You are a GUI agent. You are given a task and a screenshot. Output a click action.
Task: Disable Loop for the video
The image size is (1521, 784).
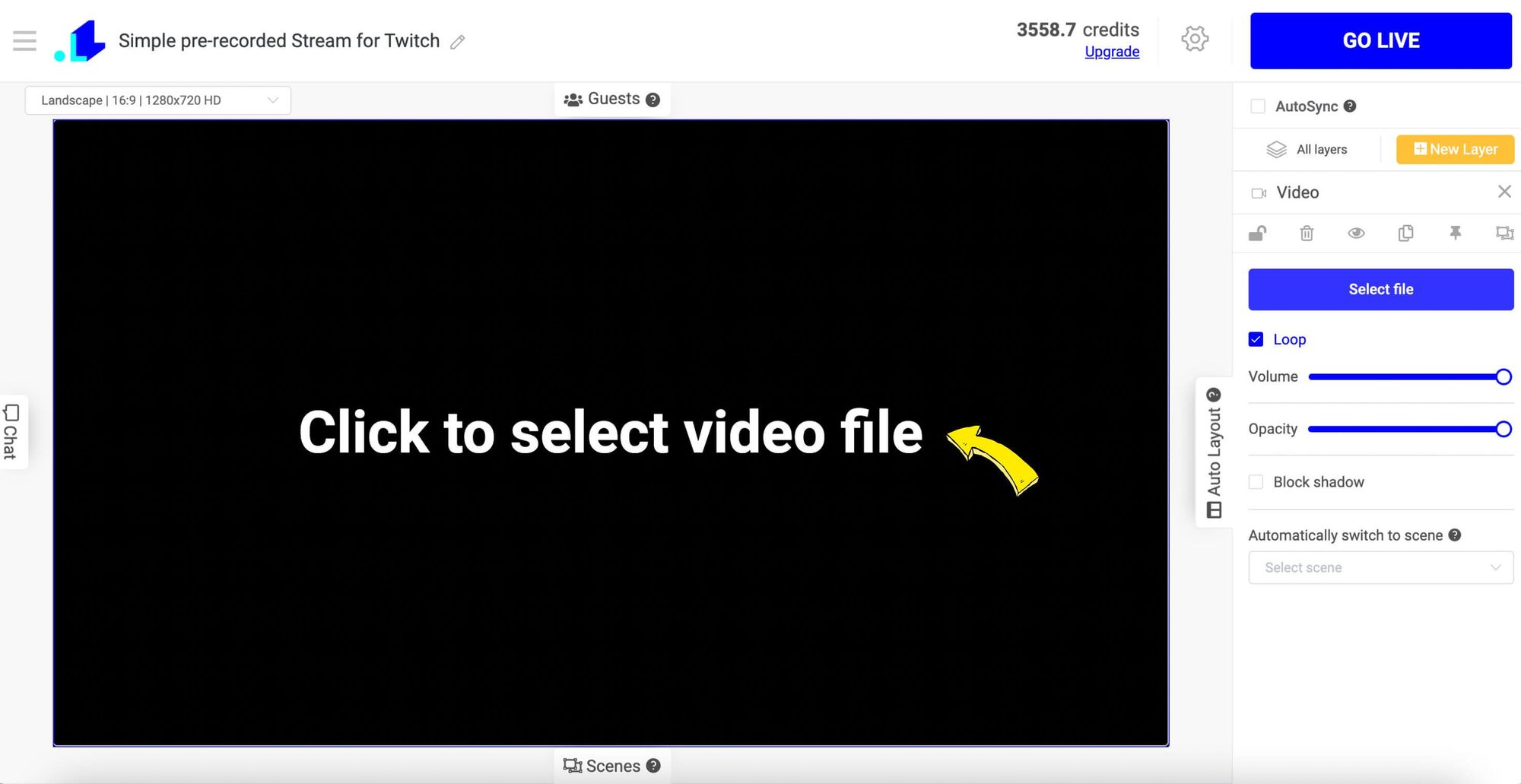pos(1256,339)
